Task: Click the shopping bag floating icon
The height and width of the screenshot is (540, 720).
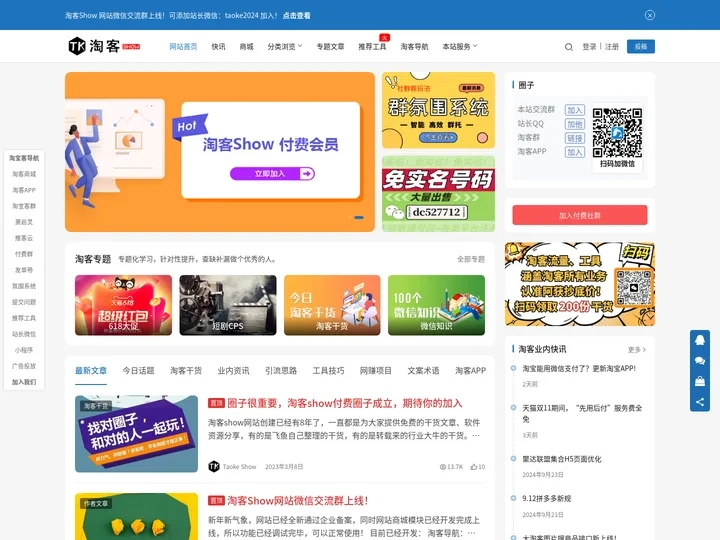Action: point(700,381)
